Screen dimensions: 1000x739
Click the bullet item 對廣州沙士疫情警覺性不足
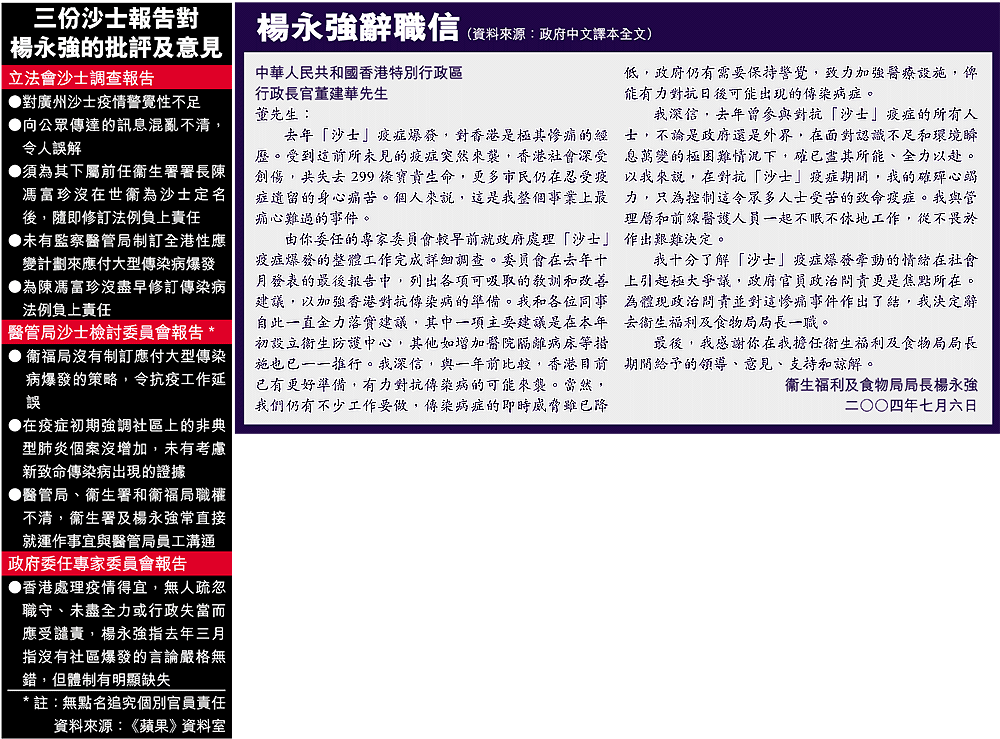tap(110, 102)
